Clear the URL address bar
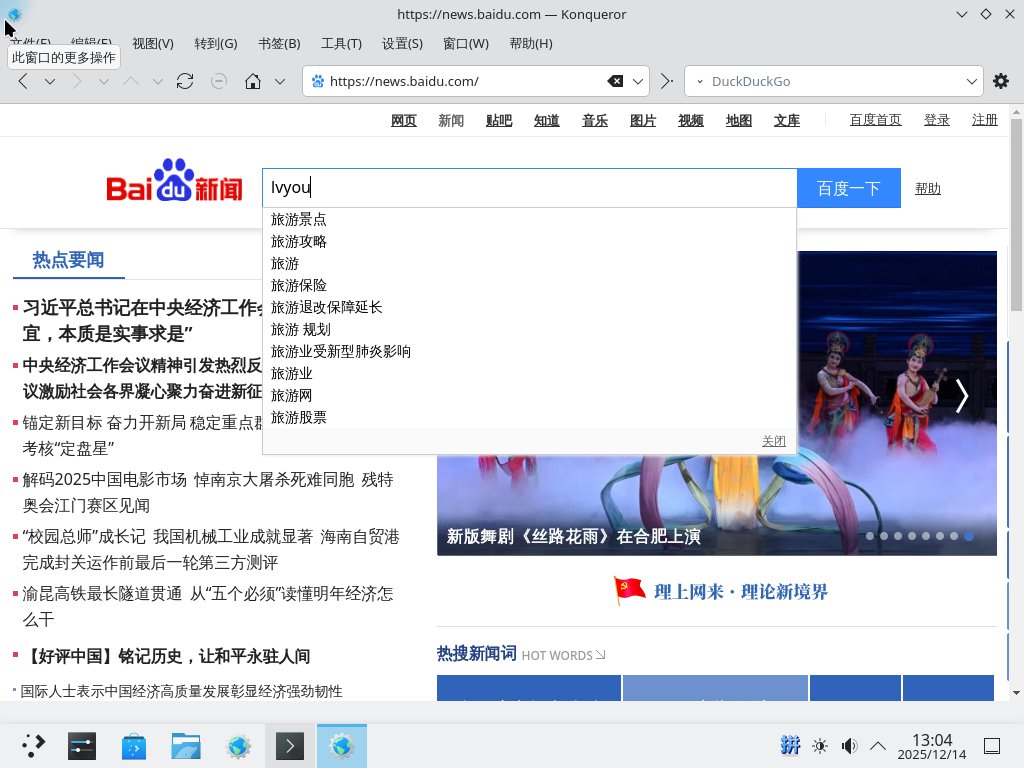1024x768 pixels. point(616,82)
